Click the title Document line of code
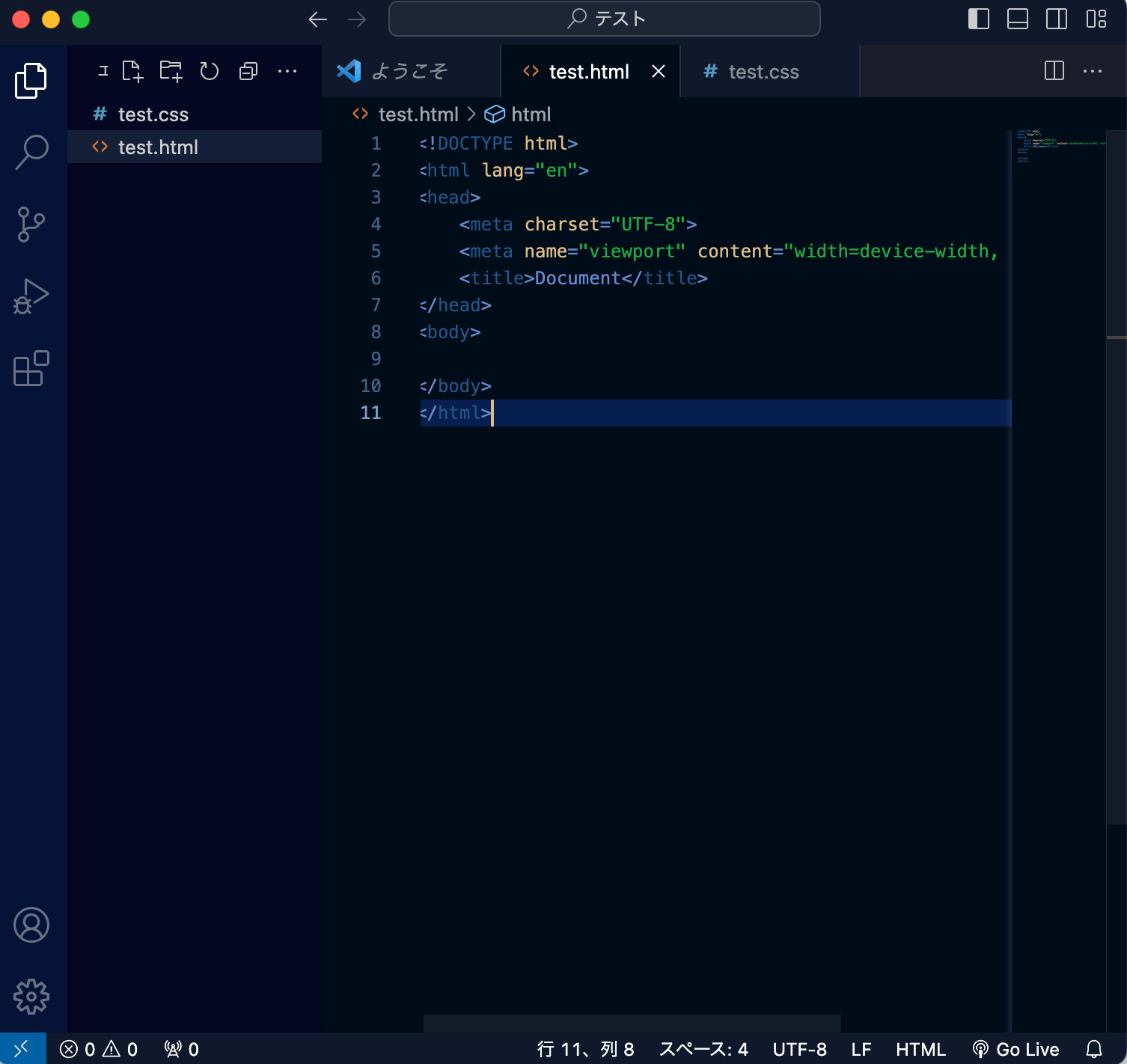Viewport: 1127px width, 1064px height. (x=583, y=278)
